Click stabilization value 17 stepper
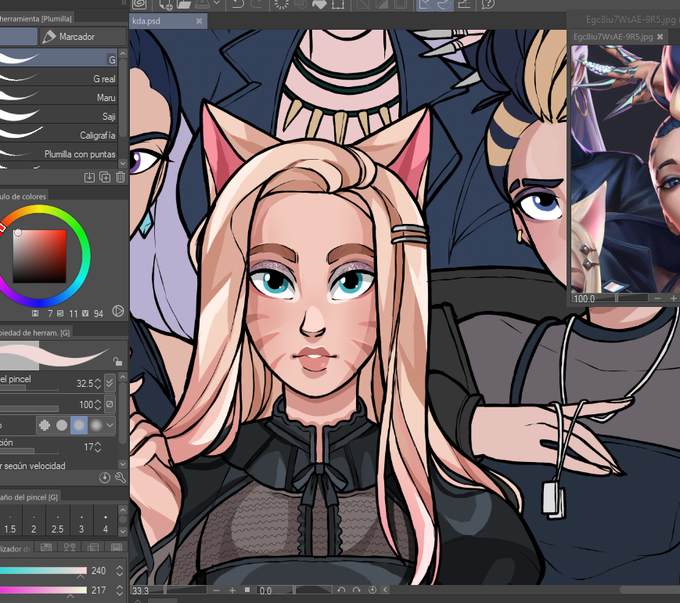This screenshot has height=603, width=680. click(x=98, y=447)
